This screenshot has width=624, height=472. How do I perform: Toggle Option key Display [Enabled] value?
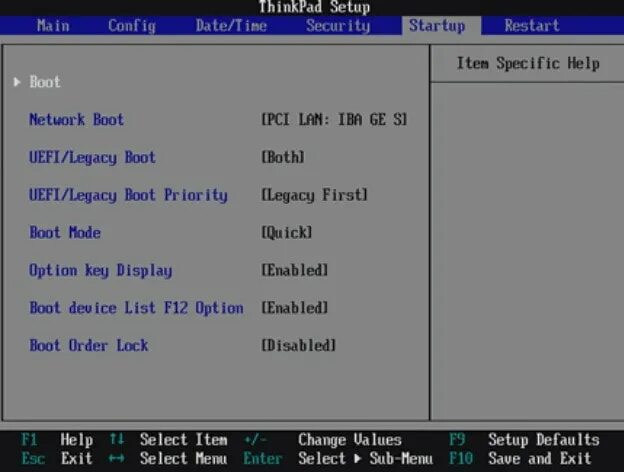click(x=294, y=270)
